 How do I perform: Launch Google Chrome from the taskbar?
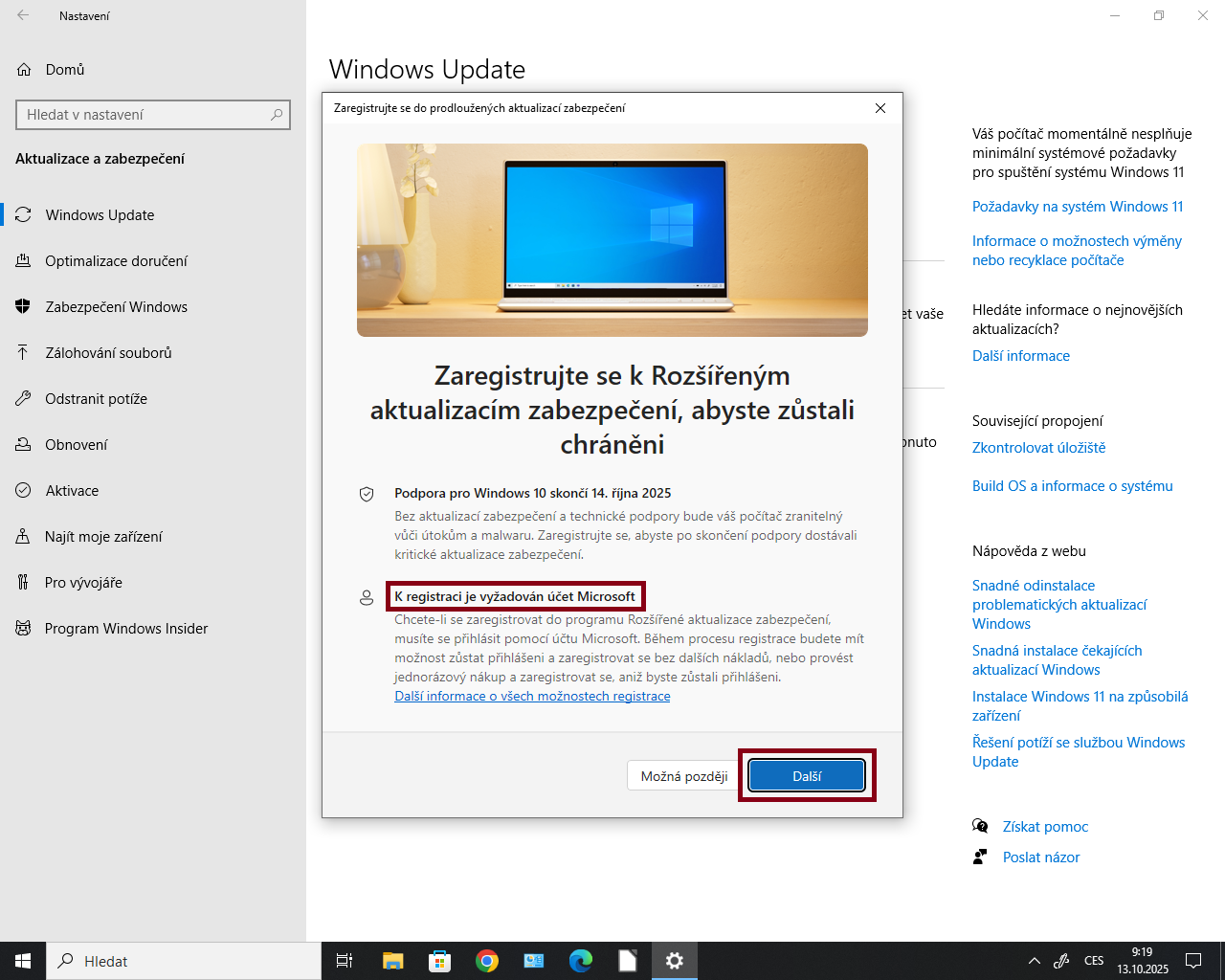pyautogui.click(x=487, y=961)
